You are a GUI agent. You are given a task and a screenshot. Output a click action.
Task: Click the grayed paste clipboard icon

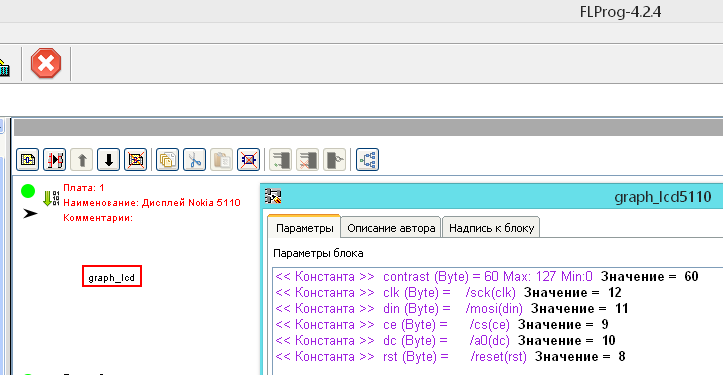coord(221,160)
